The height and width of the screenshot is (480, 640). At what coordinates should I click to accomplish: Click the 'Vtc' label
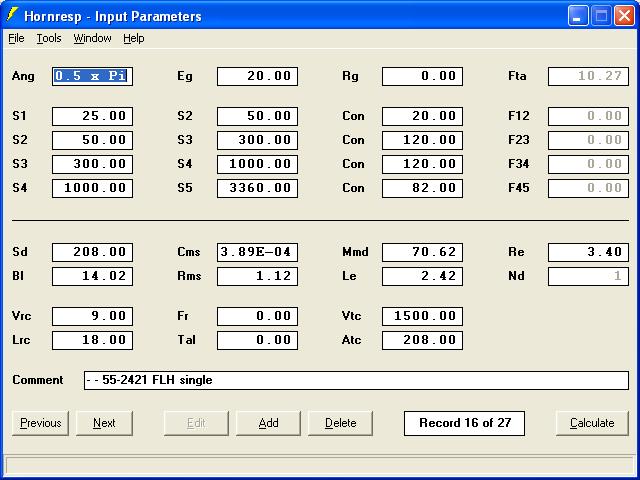point(351,316)
